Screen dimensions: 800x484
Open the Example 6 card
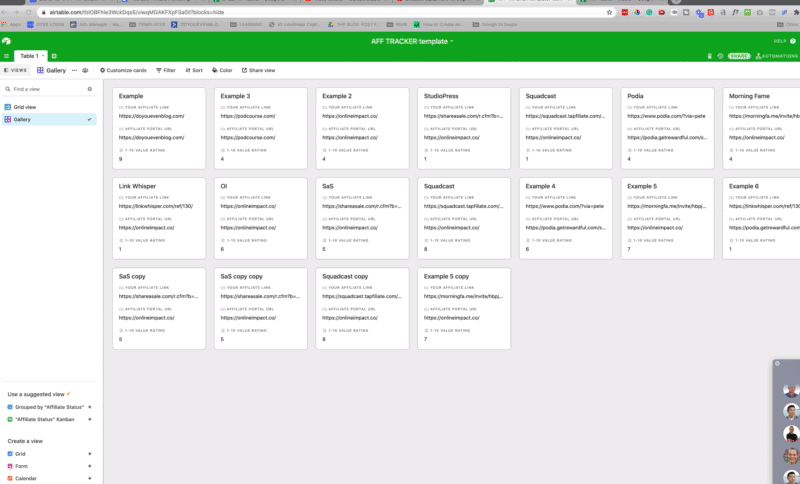(x=761, y=218)
